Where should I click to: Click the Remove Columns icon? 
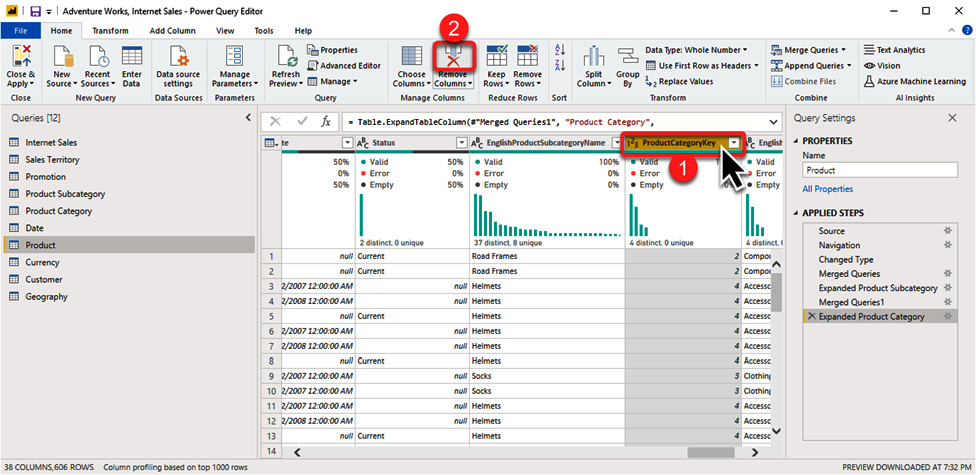point(453,57)
